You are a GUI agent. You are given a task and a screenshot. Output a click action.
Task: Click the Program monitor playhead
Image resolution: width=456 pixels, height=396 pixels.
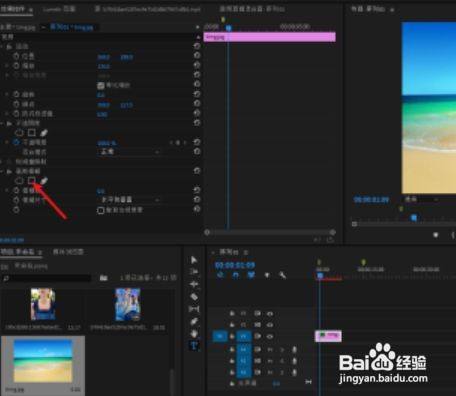[x=414, y=218]
